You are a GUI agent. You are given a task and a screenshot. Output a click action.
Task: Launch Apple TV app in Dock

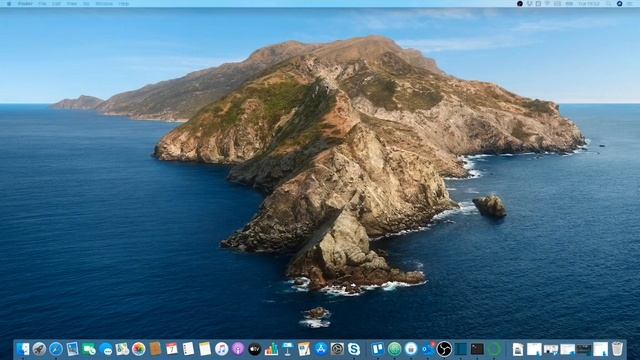pos(254,349)
